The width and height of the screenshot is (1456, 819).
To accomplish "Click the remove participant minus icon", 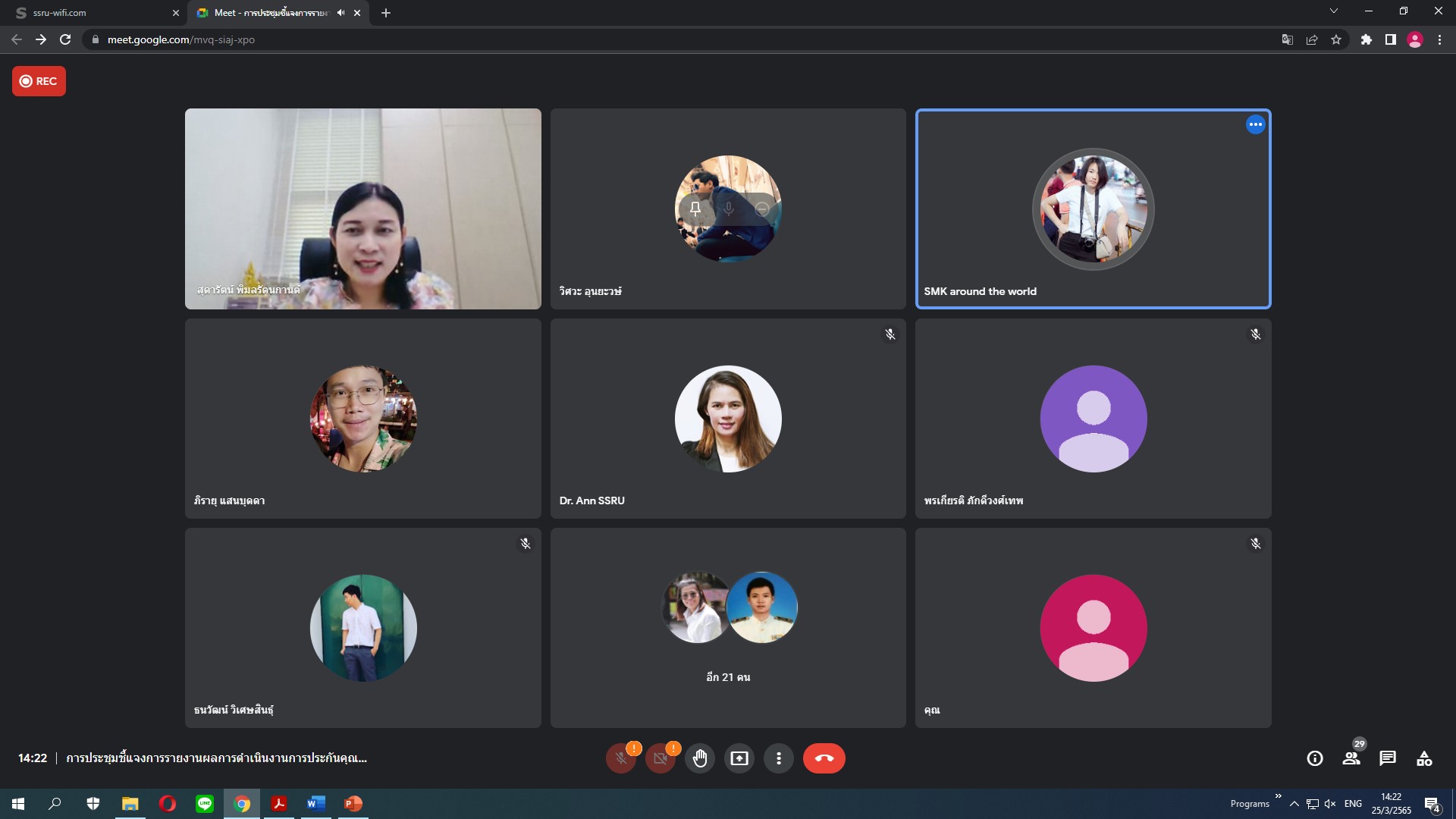I will tap(762, 209).
